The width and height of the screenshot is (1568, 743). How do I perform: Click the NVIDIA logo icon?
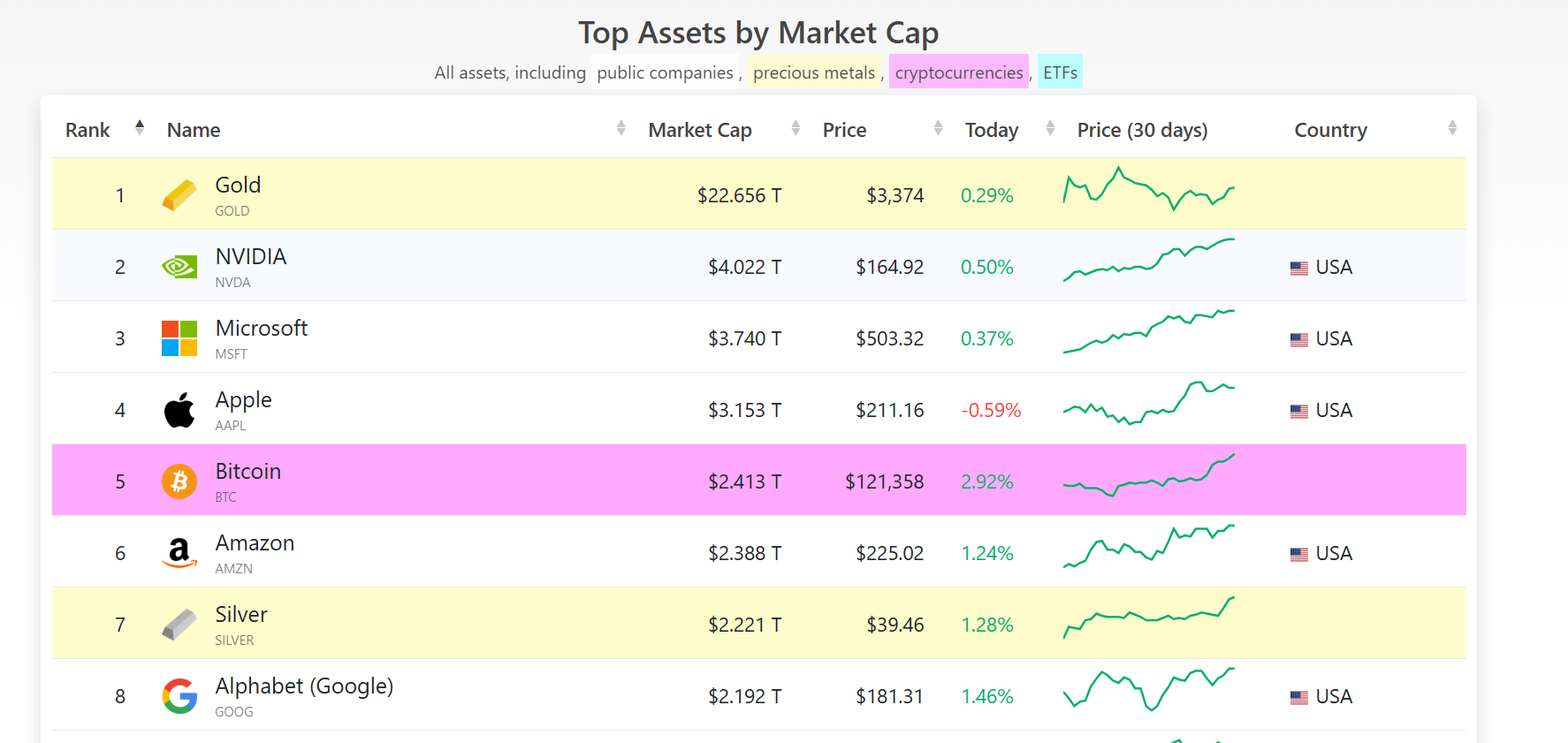pyautogui.click(x=179, y=267)
